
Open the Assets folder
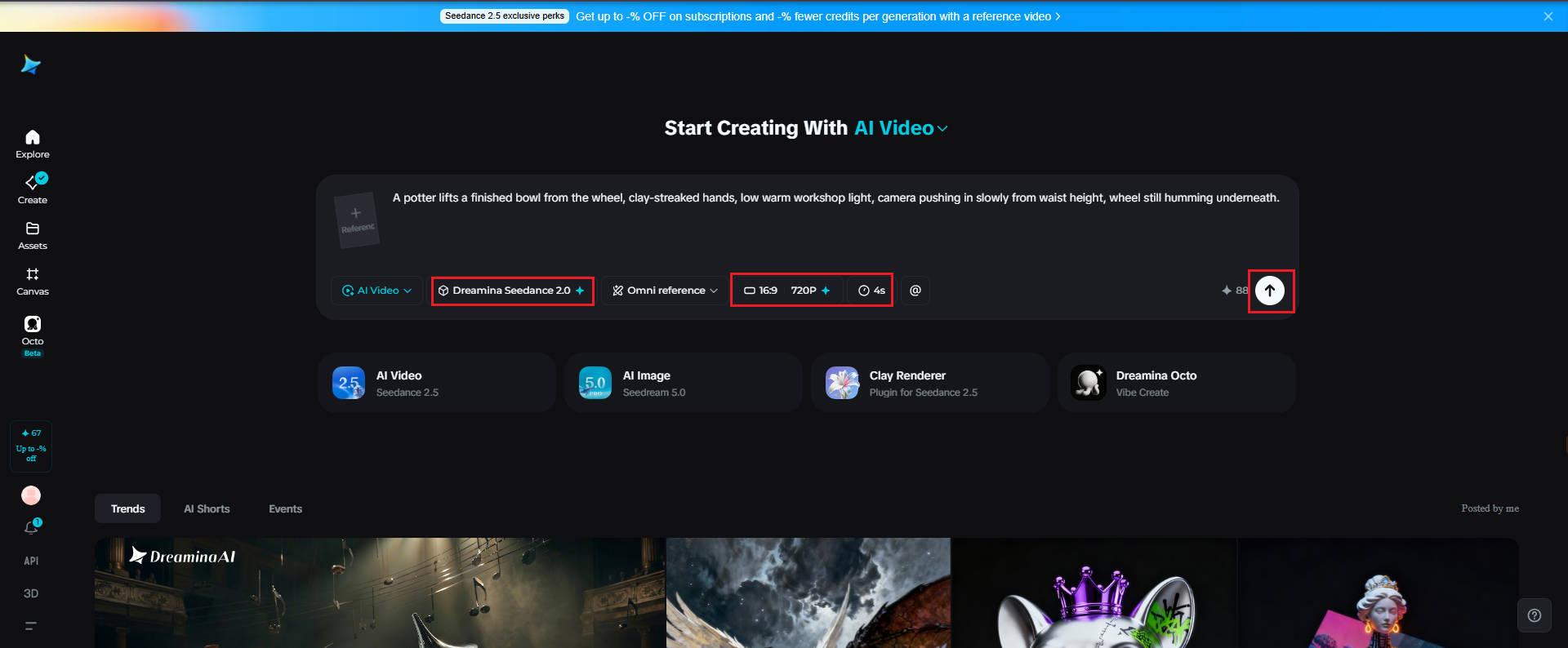tap(33, 236)
